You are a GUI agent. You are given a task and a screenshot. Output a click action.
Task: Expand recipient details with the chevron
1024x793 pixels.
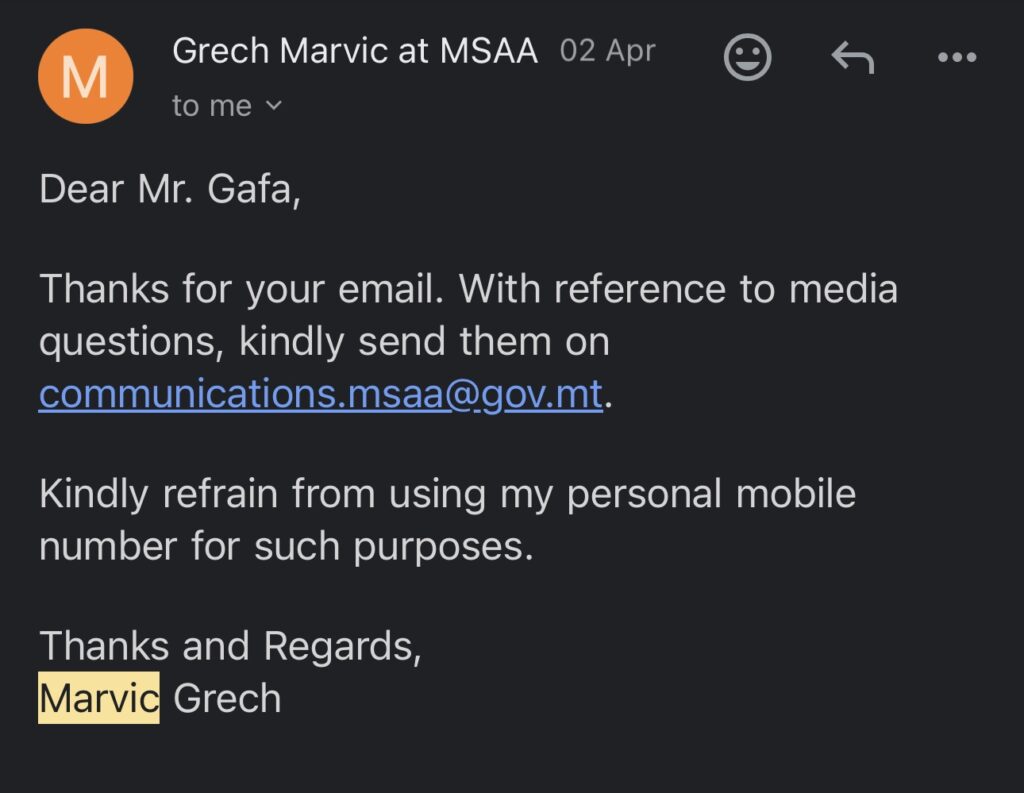(275, 105)
